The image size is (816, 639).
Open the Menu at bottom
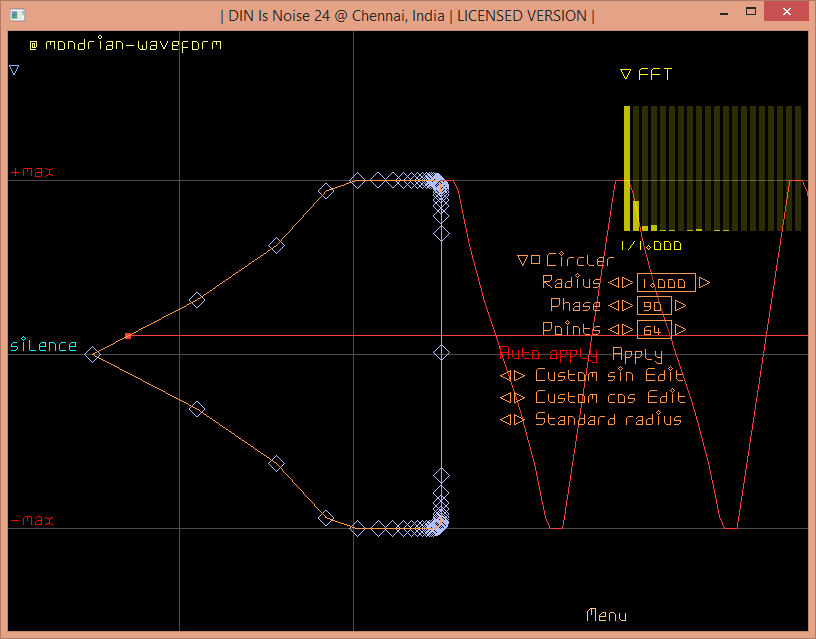click(x=606, y=615)
